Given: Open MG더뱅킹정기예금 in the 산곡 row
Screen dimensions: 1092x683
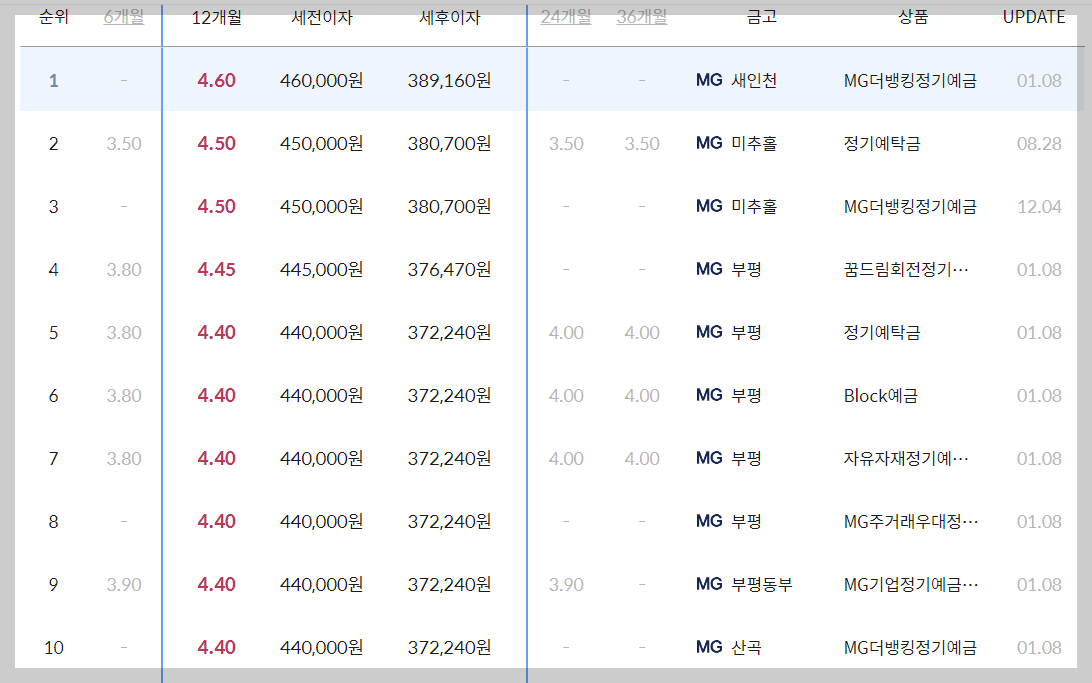Looking at the screenshot, I should coord(910,647).
